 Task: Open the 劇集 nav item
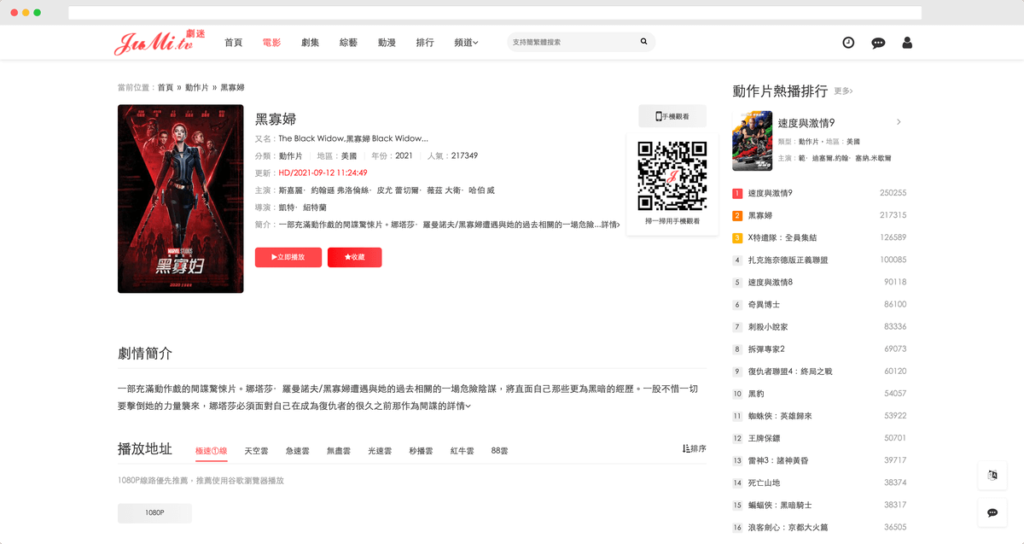coord(310,42)
